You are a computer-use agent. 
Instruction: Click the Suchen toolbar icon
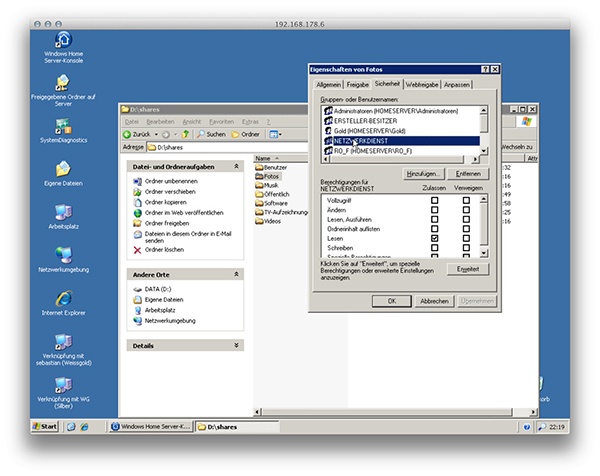pyautogui.click(x=202, y=134)
